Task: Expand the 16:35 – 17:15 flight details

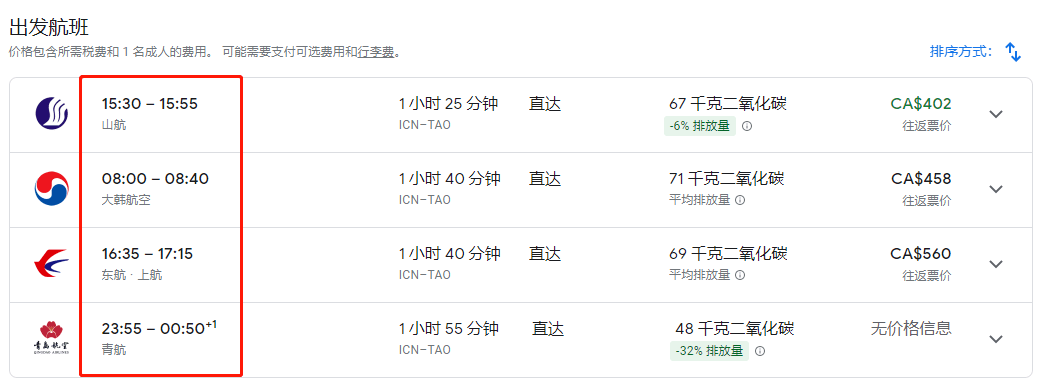Action: (x=996, y=264)
